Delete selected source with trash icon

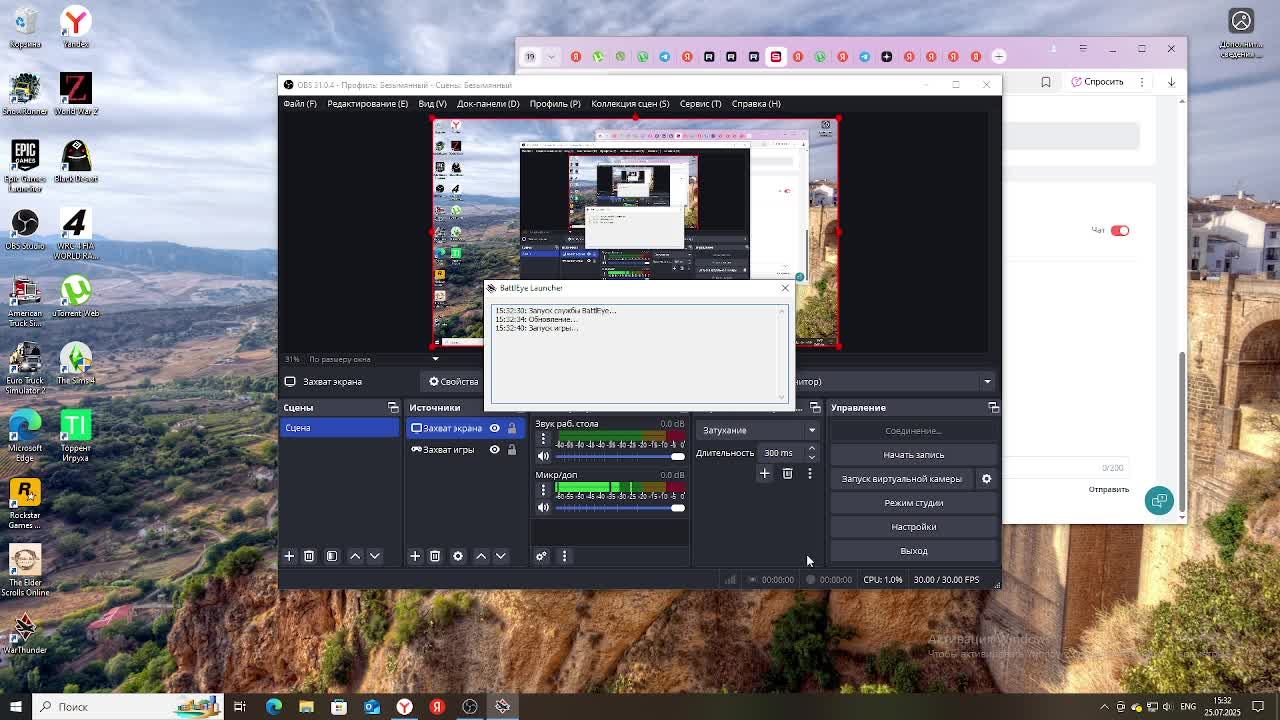[435, 556]
